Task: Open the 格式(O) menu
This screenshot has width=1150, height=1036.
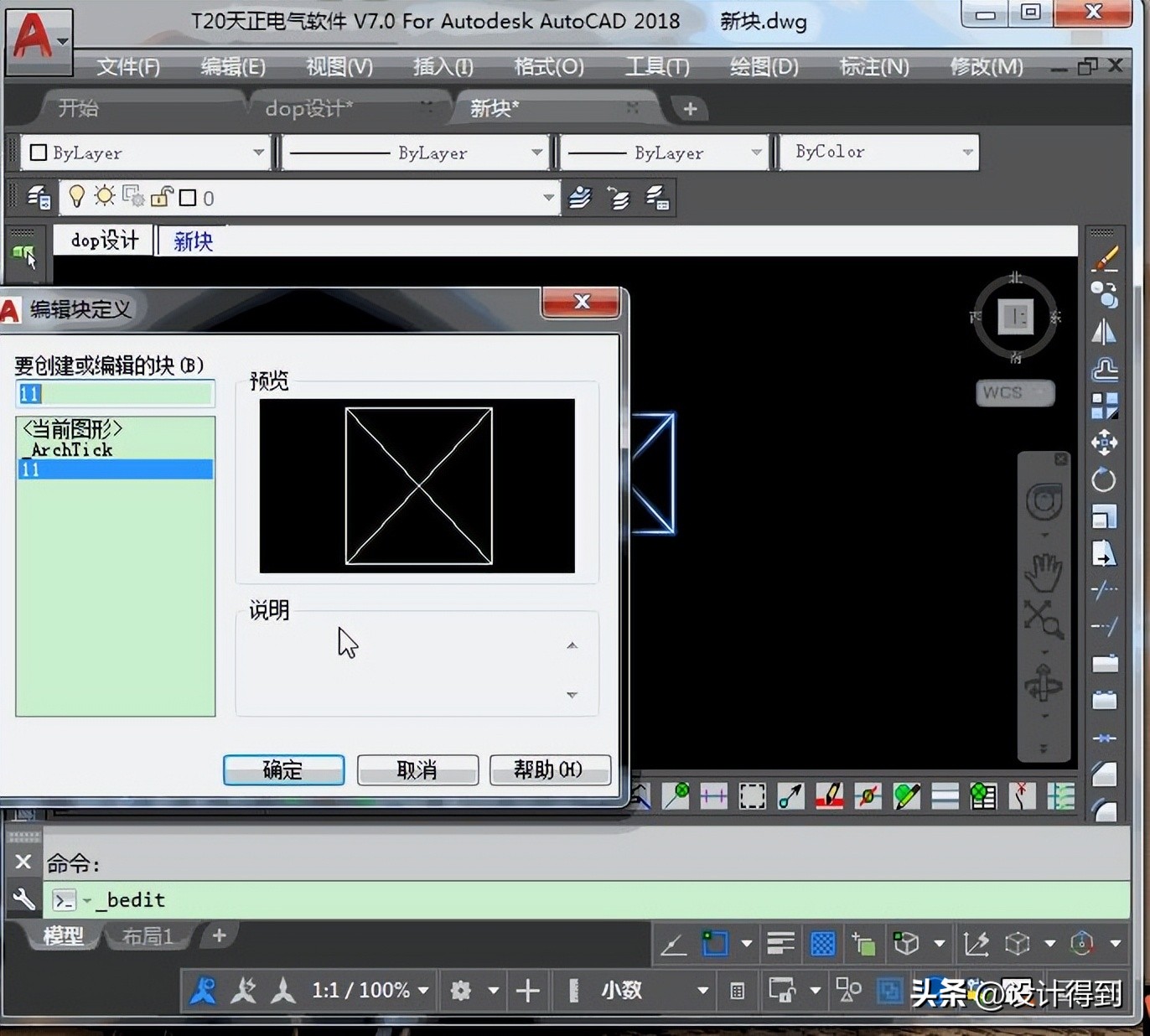Action: [548, 67]
